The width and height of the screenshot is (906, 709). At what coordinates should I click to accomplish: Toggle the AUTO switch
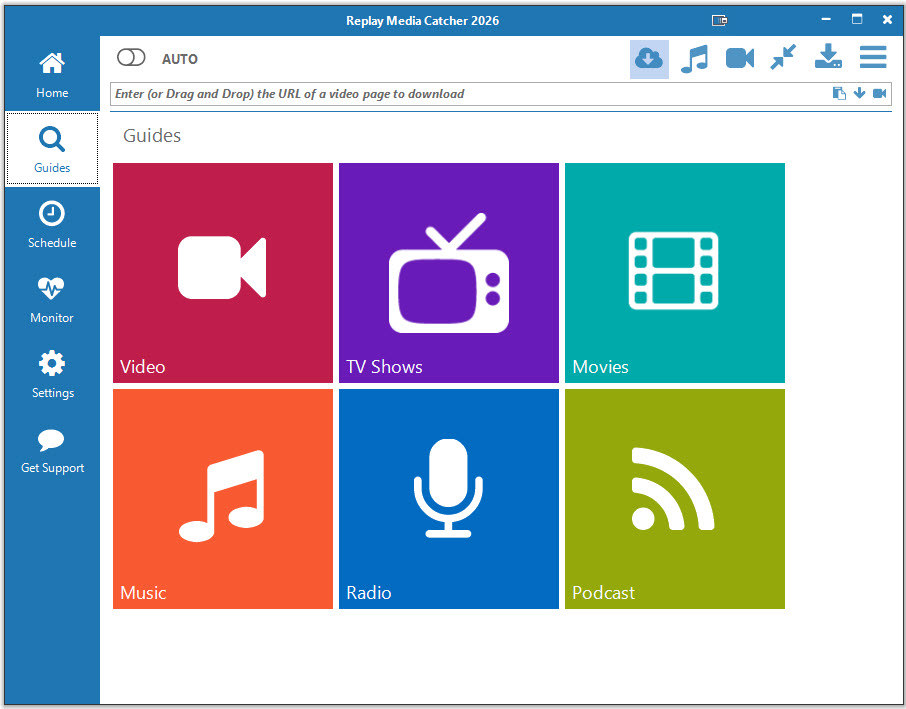(x=132, y=58)
